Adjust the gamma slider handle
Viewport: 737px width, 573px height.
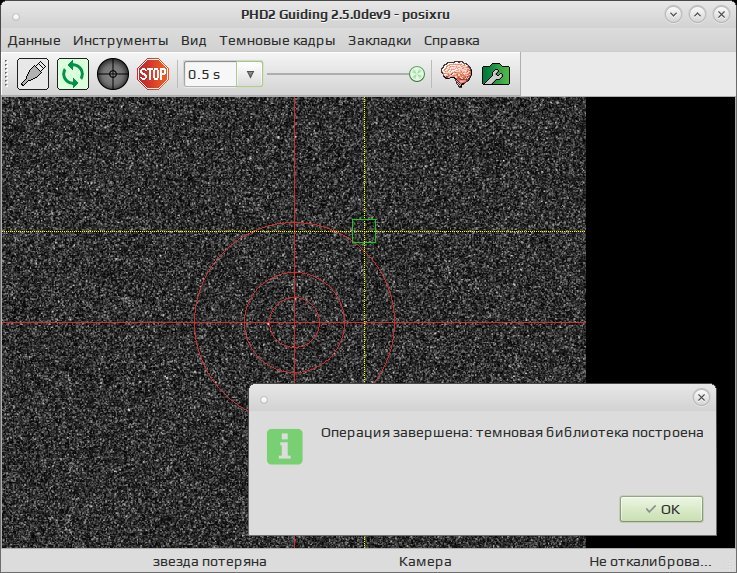point(417,74)
